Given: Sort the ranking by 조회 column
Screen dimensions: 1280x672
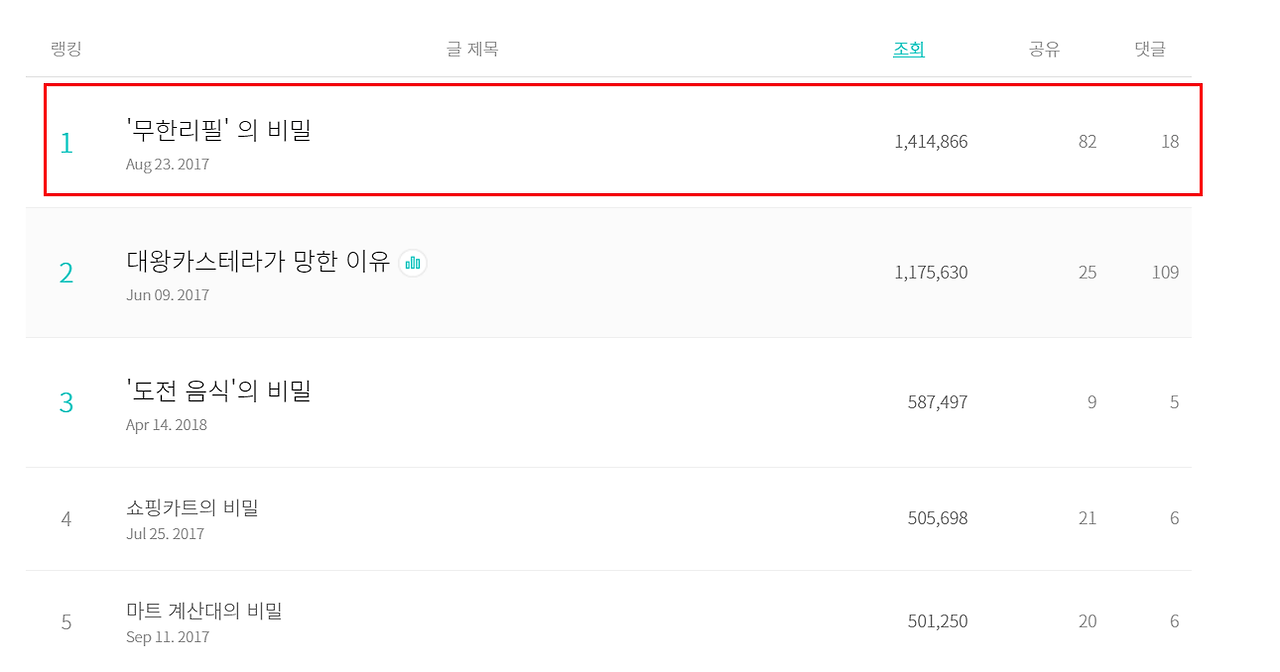Looking at the screenshot, I should [x=908, y=49].
